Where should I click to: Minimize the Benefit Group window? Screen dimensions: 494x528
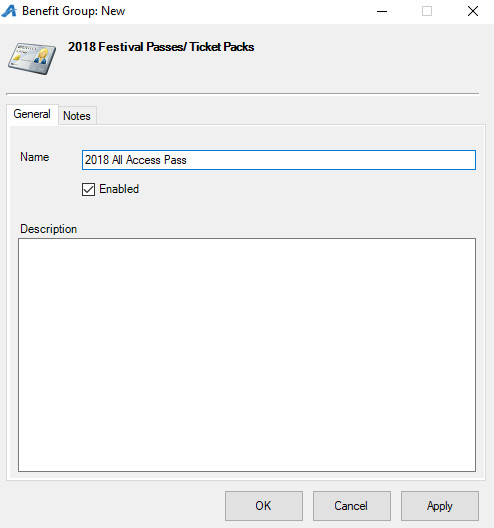click(x=382, y=11)
